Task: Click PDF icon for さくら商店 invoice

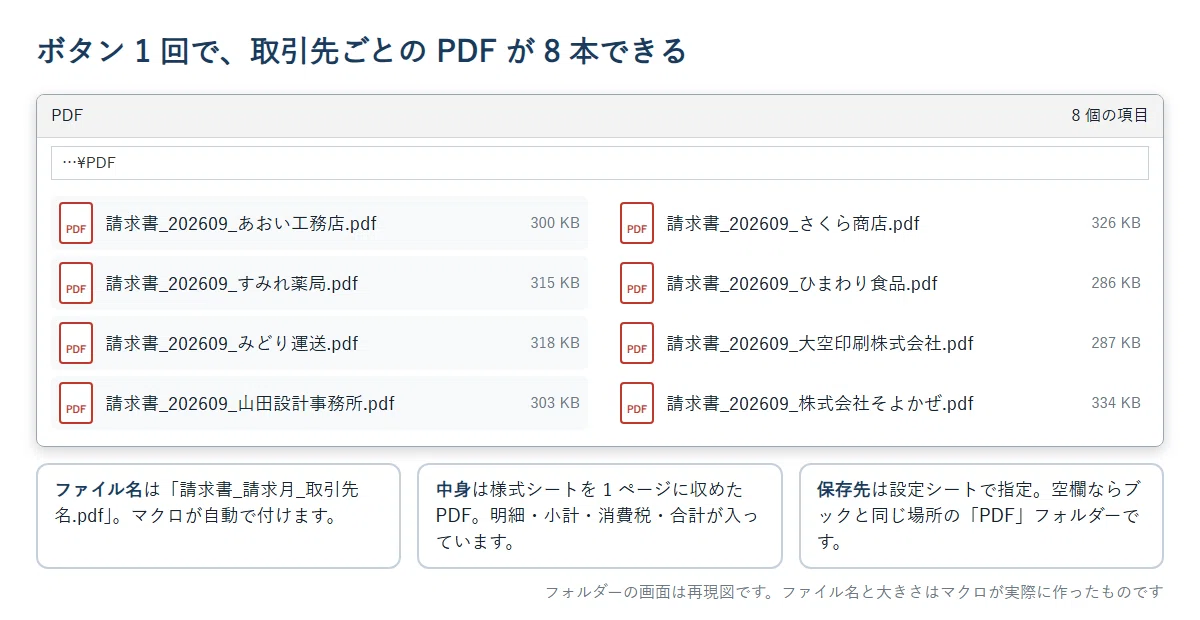Action: pyautogui.click(x=637, y=223)
